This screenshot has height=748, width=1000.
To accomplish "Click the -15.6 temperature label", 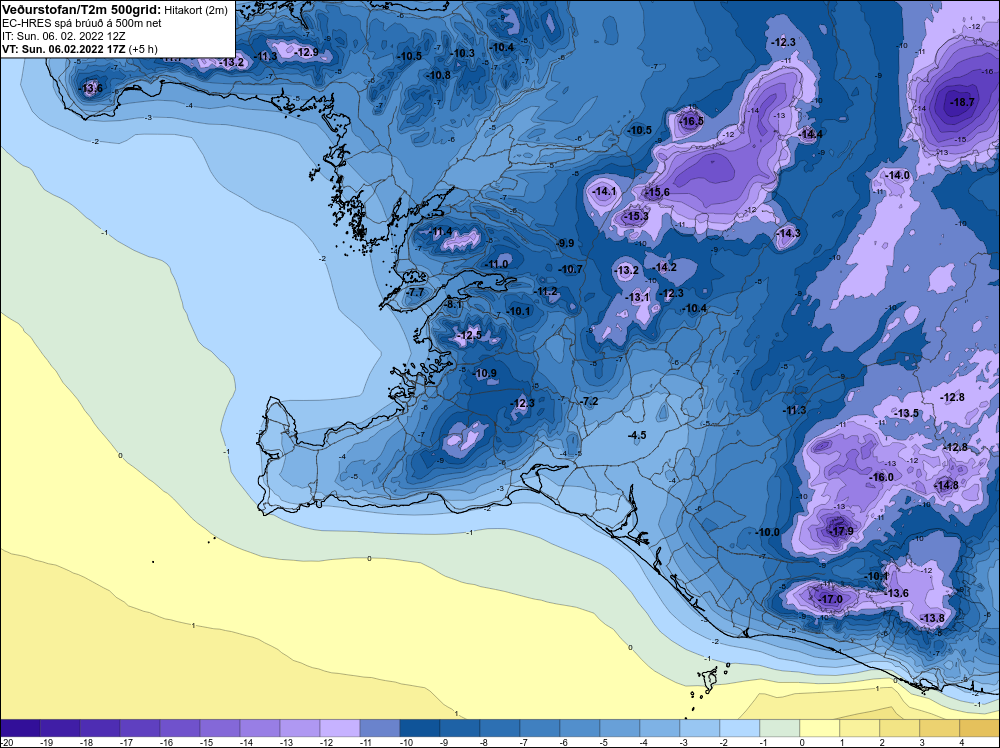I will [657, 192].
